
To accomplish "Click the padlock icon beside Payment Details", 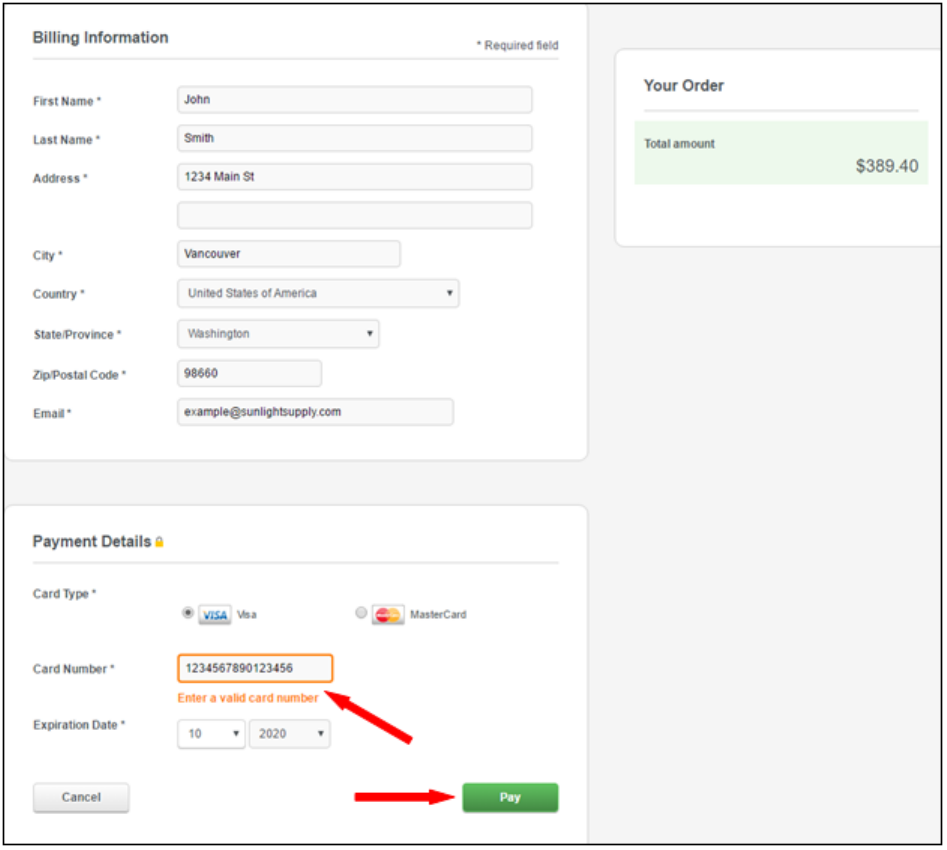I will pyautogui.click(x=159, y=542).
